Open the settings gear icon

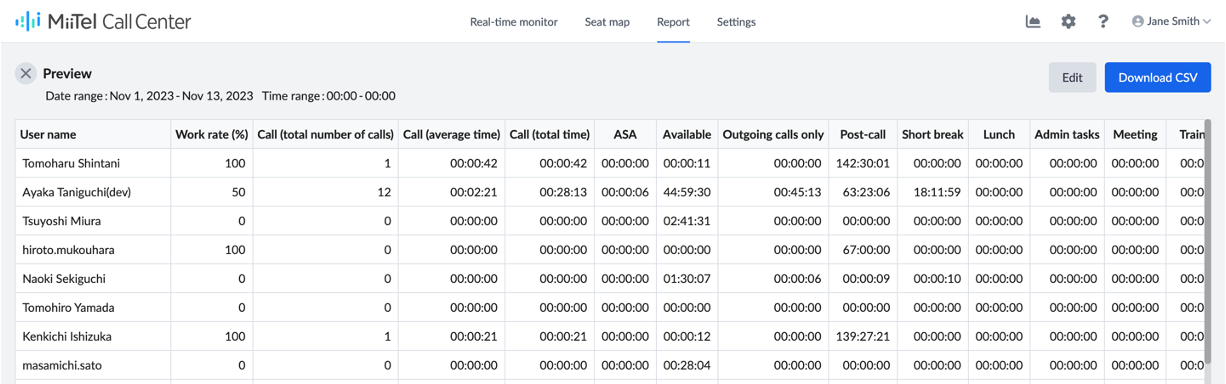point(1068,21)
